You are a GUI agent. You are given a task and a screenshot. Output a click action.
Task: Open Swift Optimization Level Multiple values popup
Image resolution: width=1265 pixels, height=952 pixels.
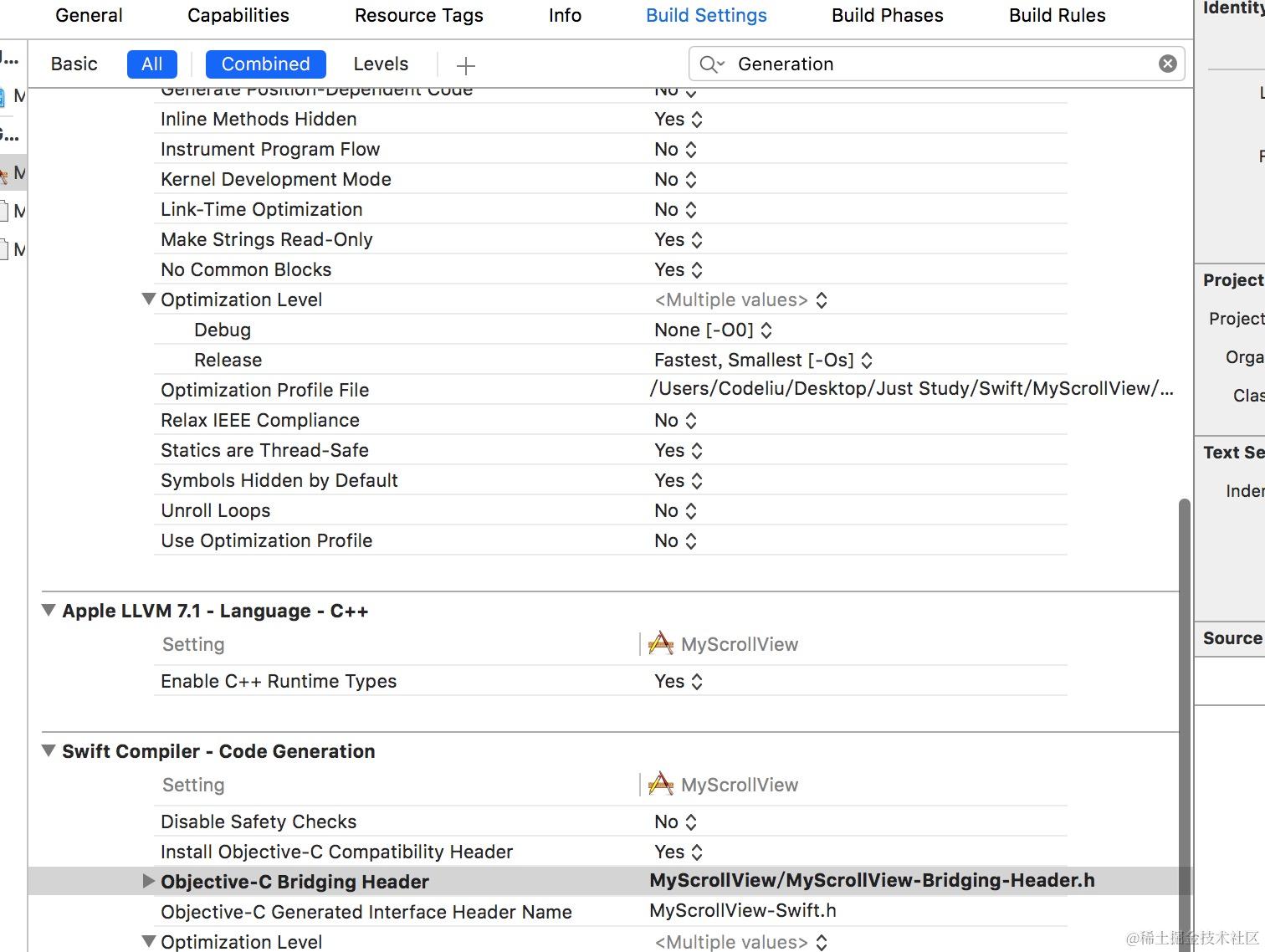coord(741,943)
